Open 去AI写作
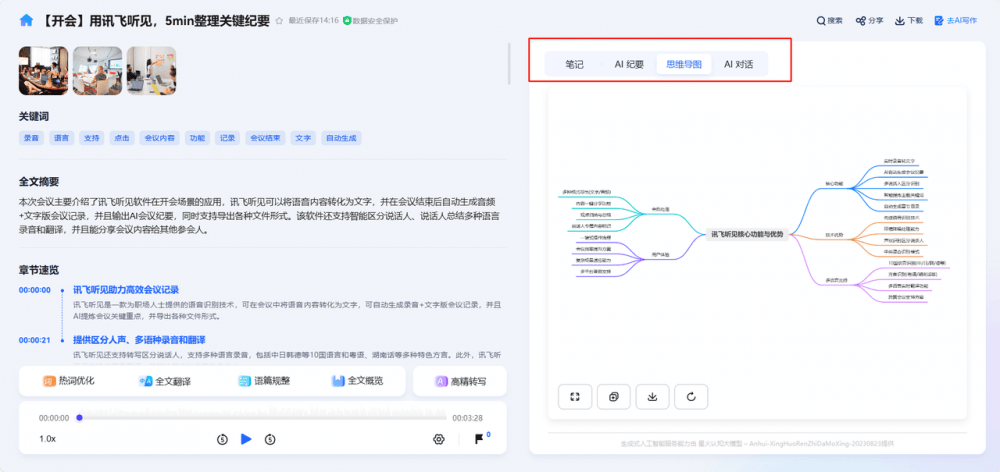The width and height of the screenshot is (1000, 472). [955, 20]
